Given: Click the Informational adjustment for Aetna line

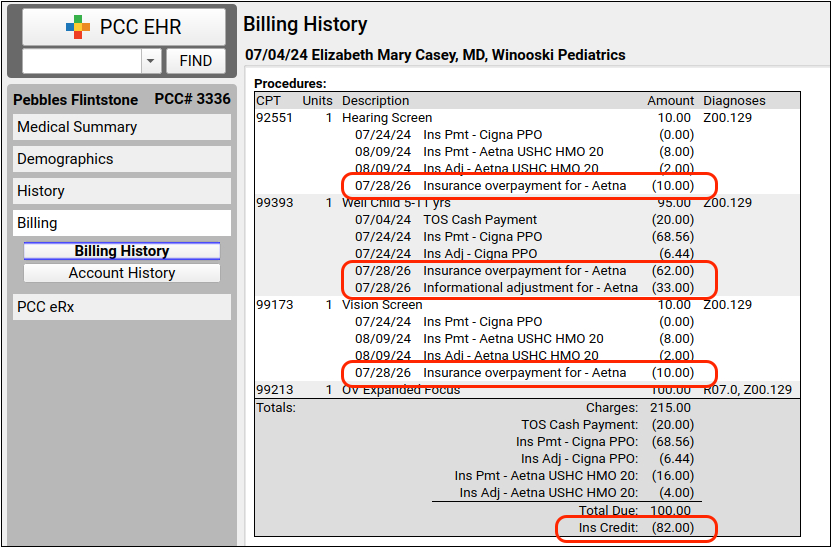Looking at the screenshot, I should (524, 288).
